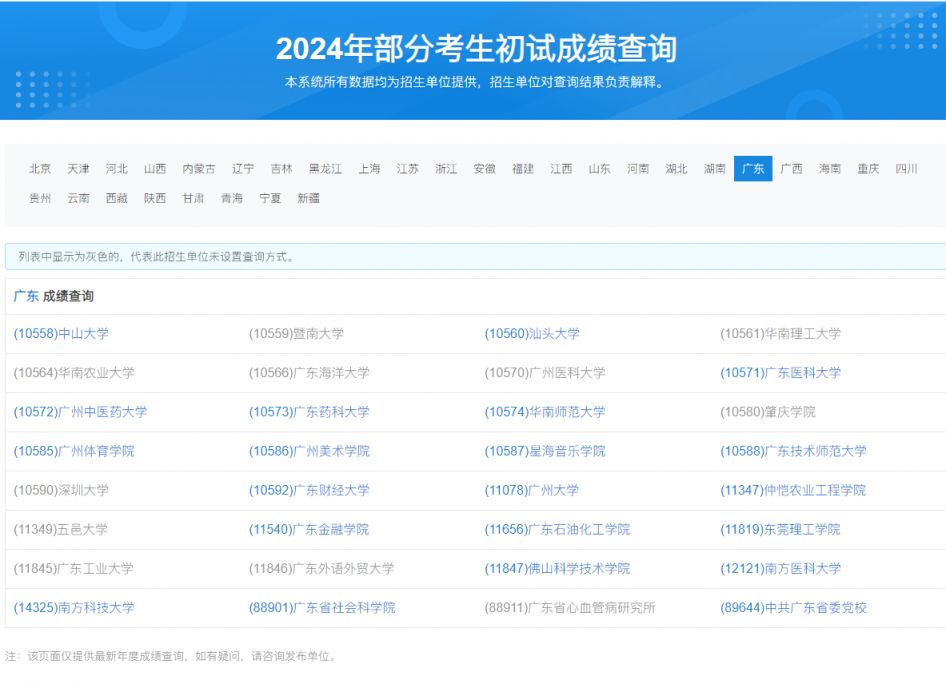Click the (11847)佛山科学技术学院 link

pos(557,569)
